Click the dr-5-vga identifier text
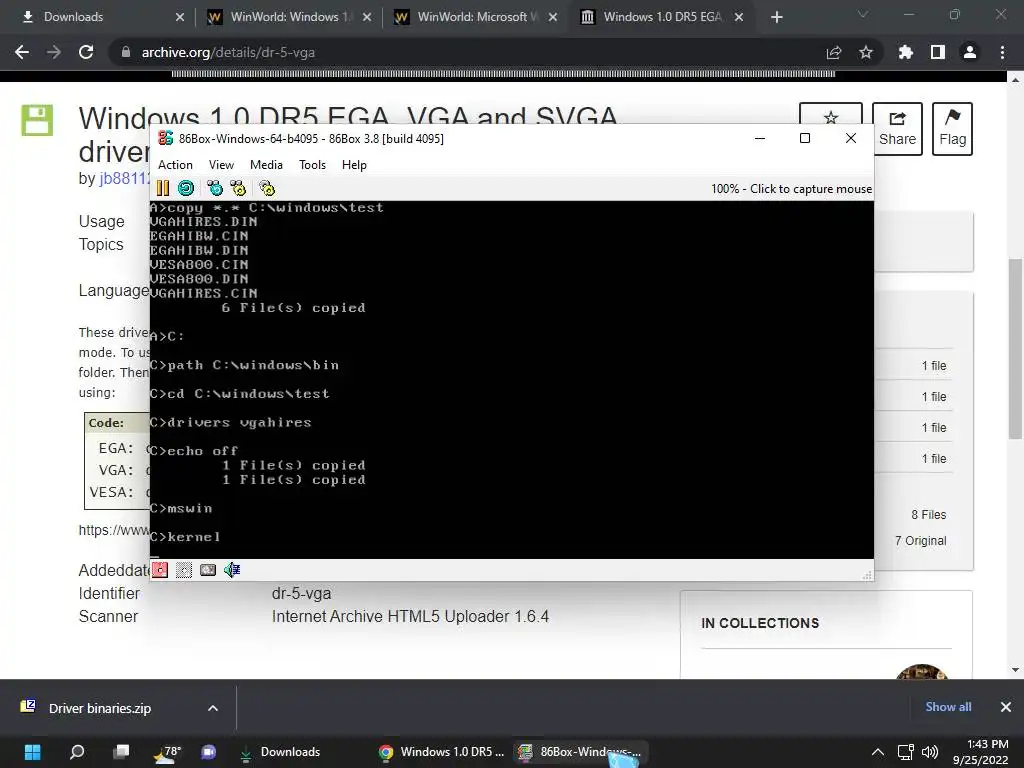Image resolution: width=1024 pixels, height=768 pixels. 301,593
